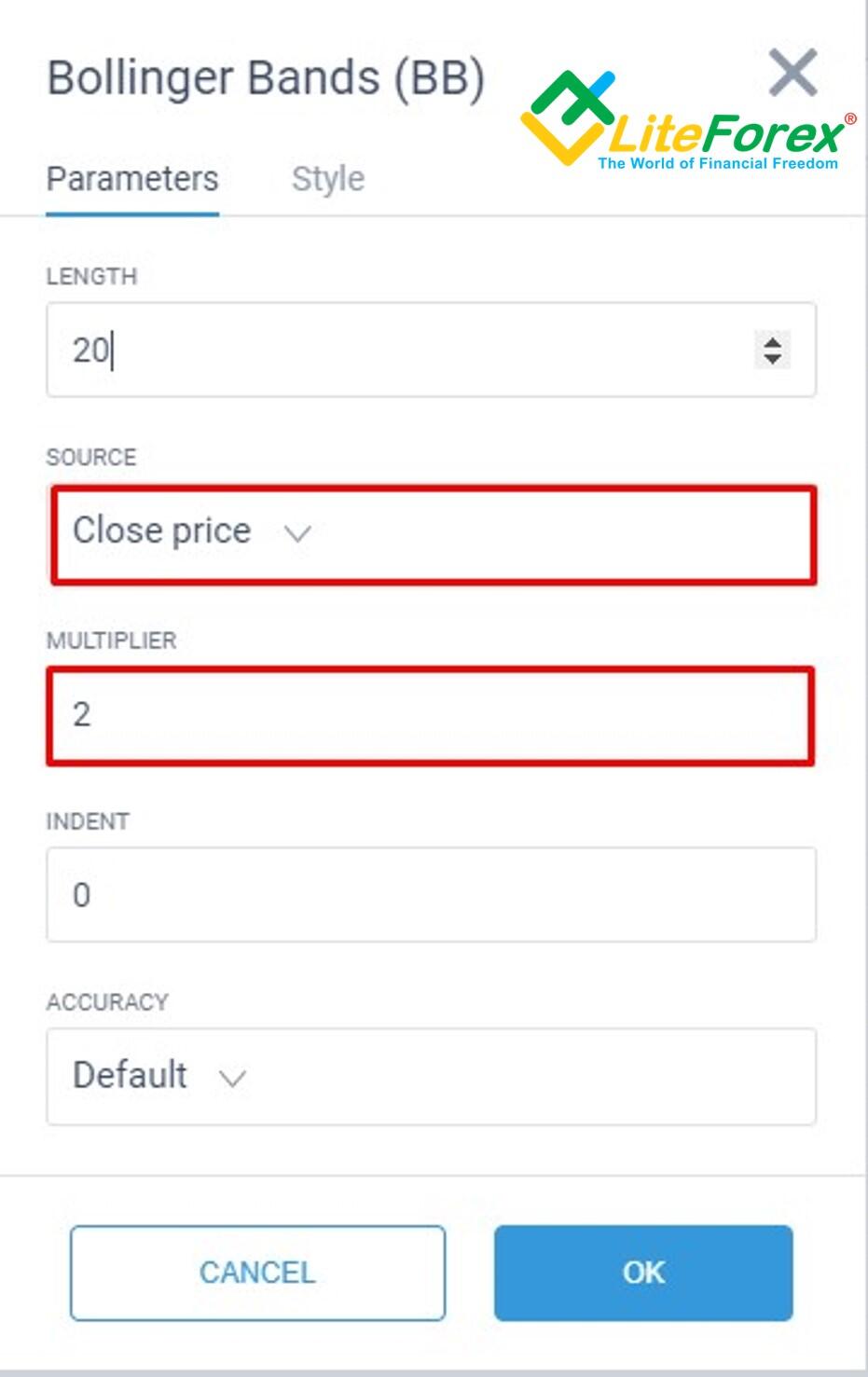This screenshot has width=868, height=1377.
Task: Click the Bollinger Bands (BB) title
Action: point(266,78)
